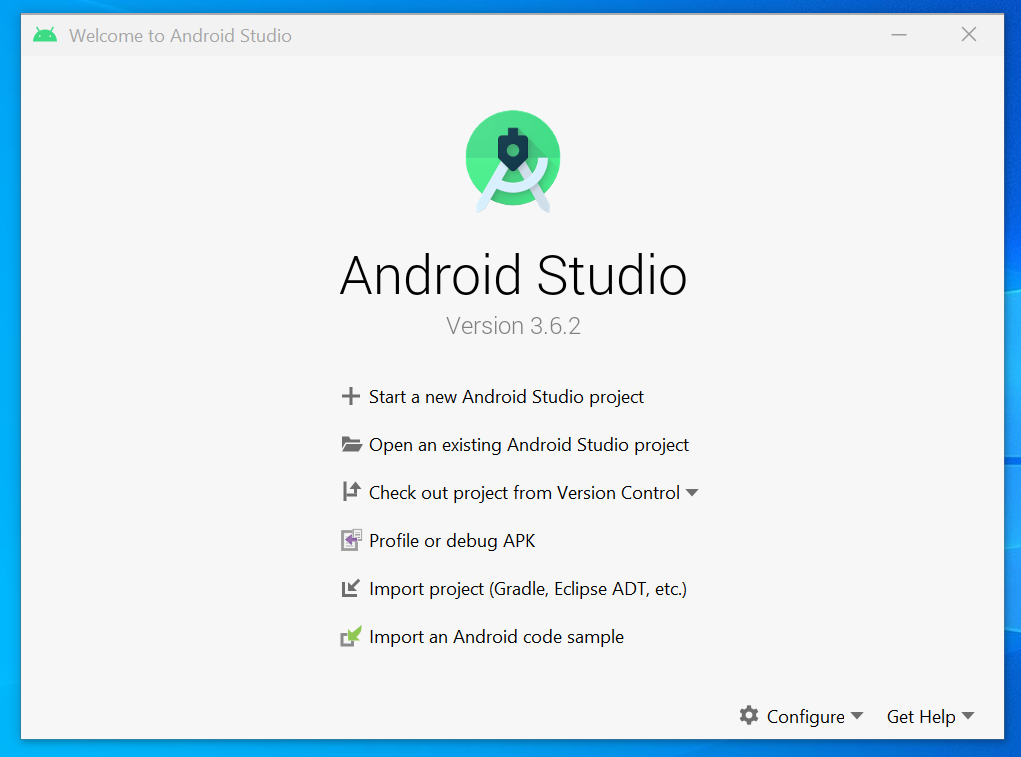Click the Android head icon in title bar
The width and height of the screenshot is (1021, 757).
click(x=45, y=34)
